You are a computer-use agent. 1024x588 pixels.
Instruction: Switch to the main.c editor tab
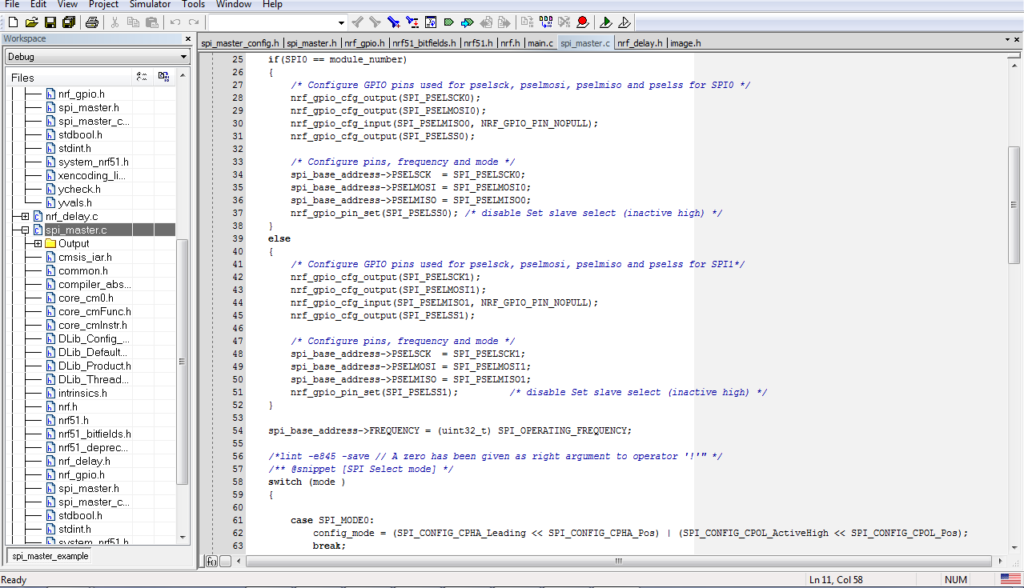click(x=540, y=43)
